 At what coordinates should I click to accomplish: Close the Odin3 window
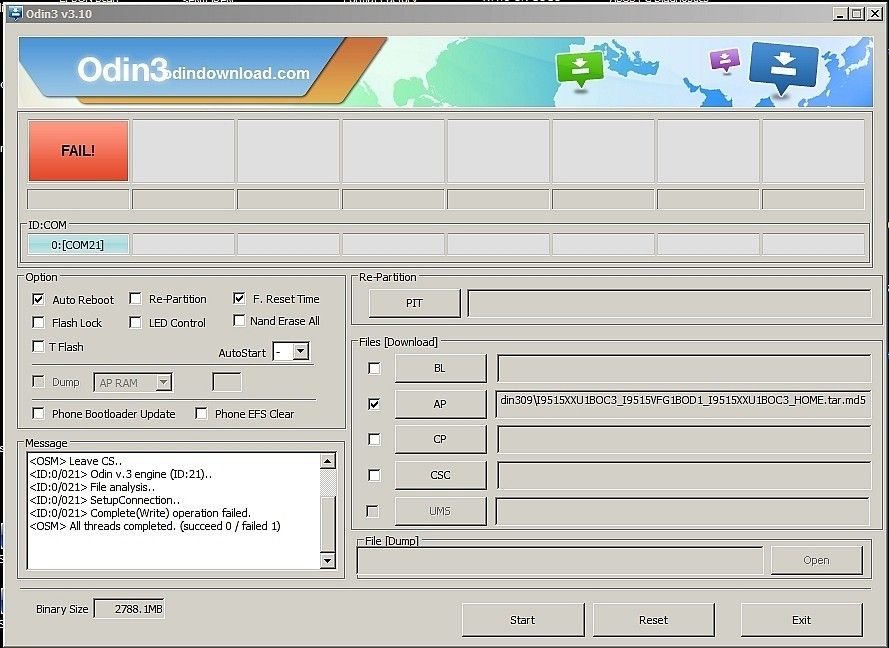[875, 13]
